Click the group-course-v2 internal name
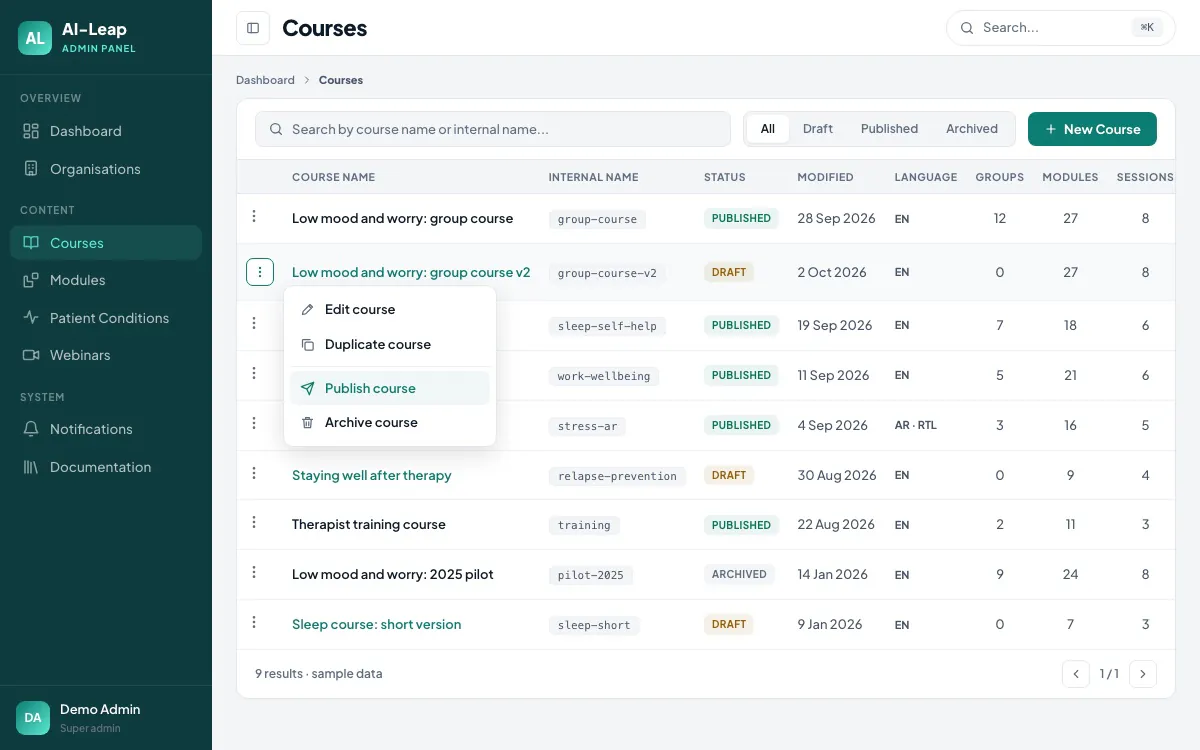Image resolution: width=1200 pixels, height=750 pixels. pos(607,273)
